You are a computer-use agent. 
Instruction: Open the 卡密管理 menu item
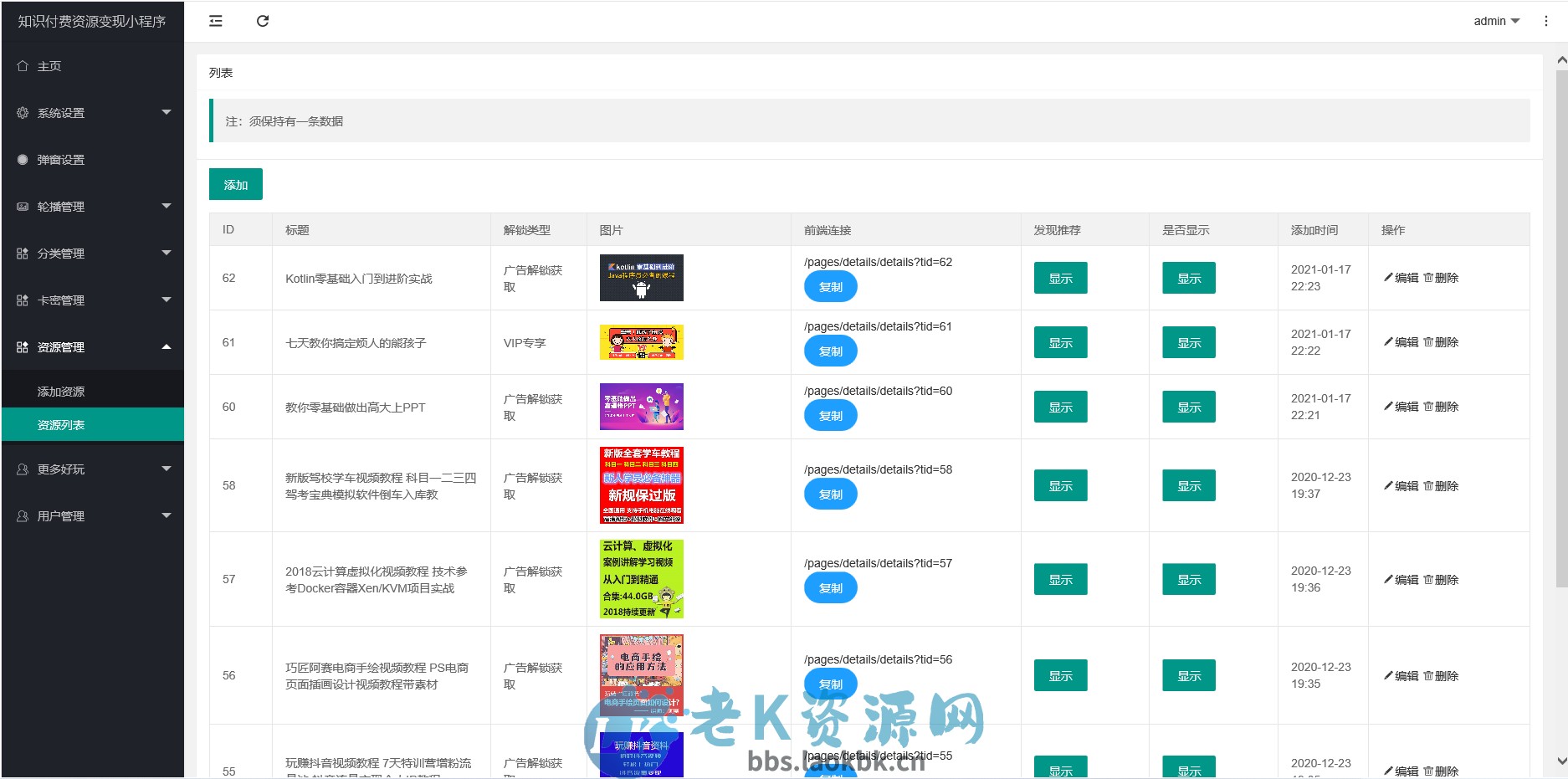pos(93,300)
